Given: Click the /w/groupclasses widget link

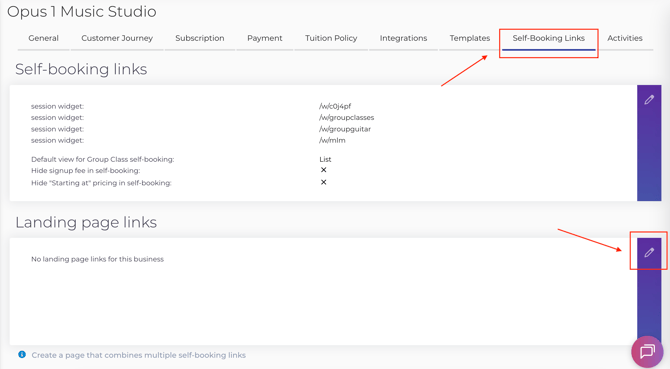Looking at the screenshot, I should tap(347, 117).
